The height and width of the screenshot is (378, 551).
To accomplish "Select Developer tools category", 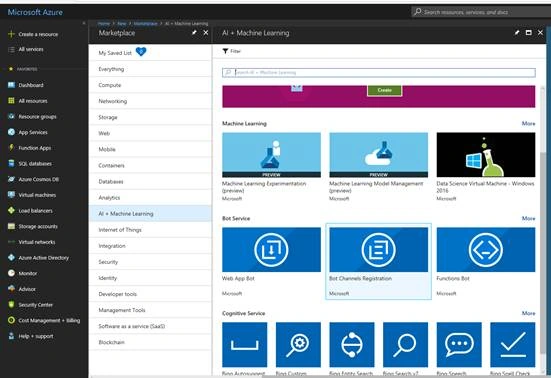I will [x=150, y=294].
